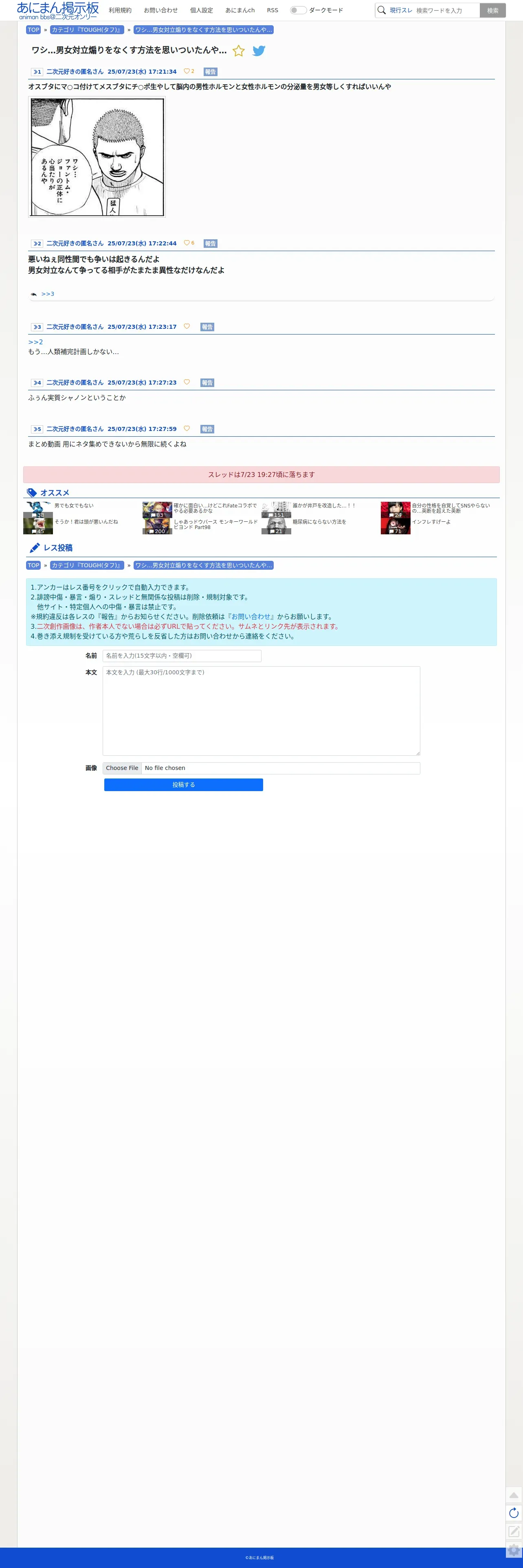Report post 5 via 報告
The height and width of the screenshot is (1568, 523).
(207, 429)
